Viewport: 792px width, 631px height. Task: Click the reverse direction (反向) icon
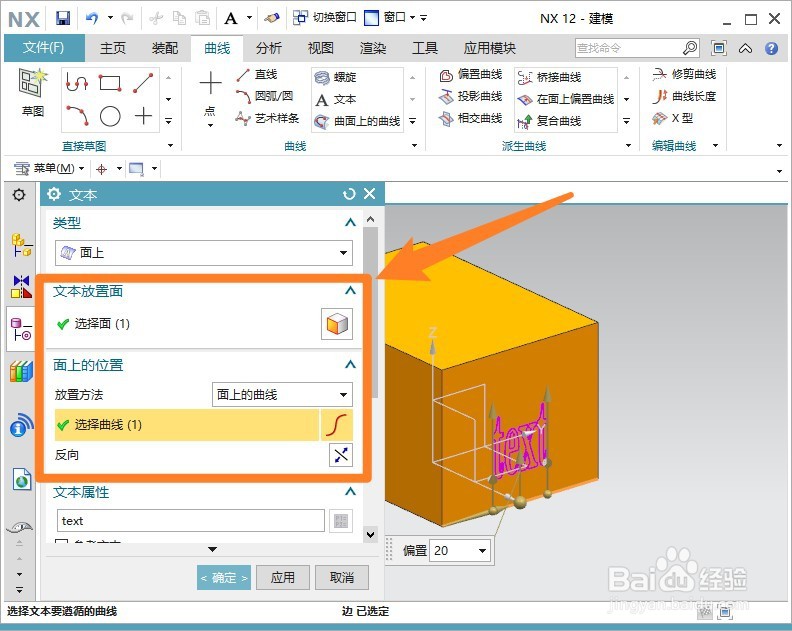tap(341, 455)
